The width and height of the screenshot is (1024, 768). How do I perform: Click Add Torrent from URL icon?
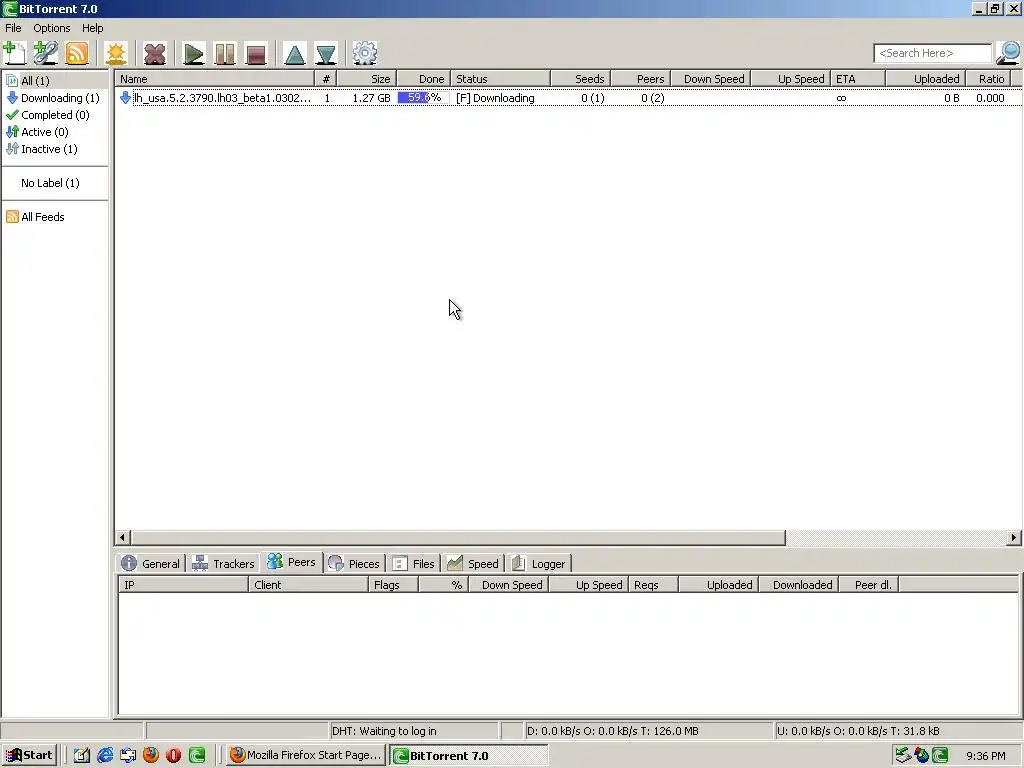[x=46, y=53]
